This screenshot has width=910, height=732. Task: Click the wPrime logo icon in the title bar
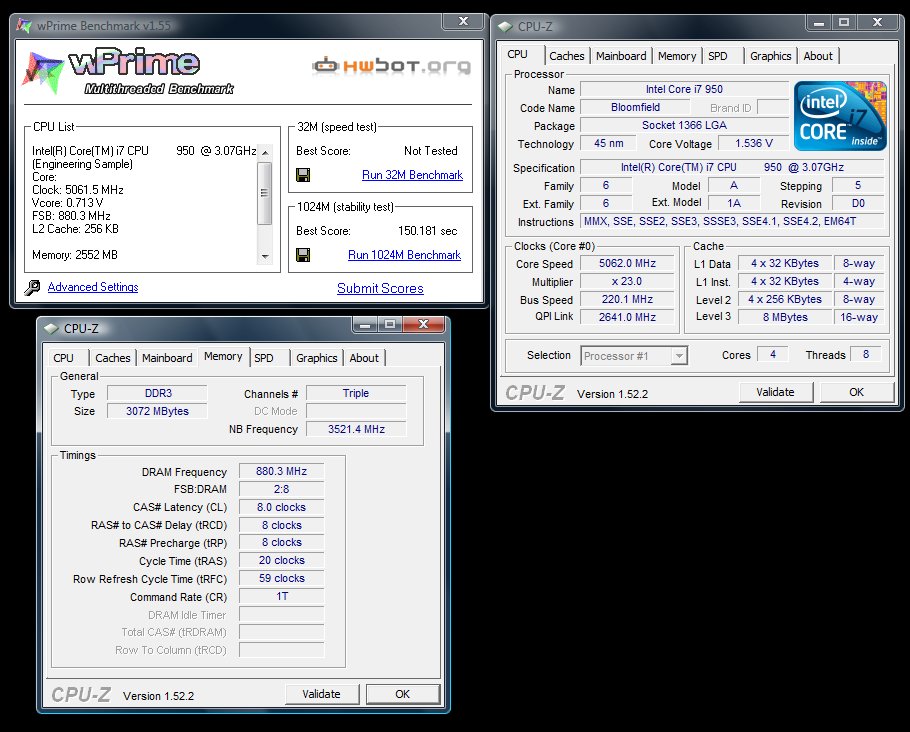click(x=24, y=26)
